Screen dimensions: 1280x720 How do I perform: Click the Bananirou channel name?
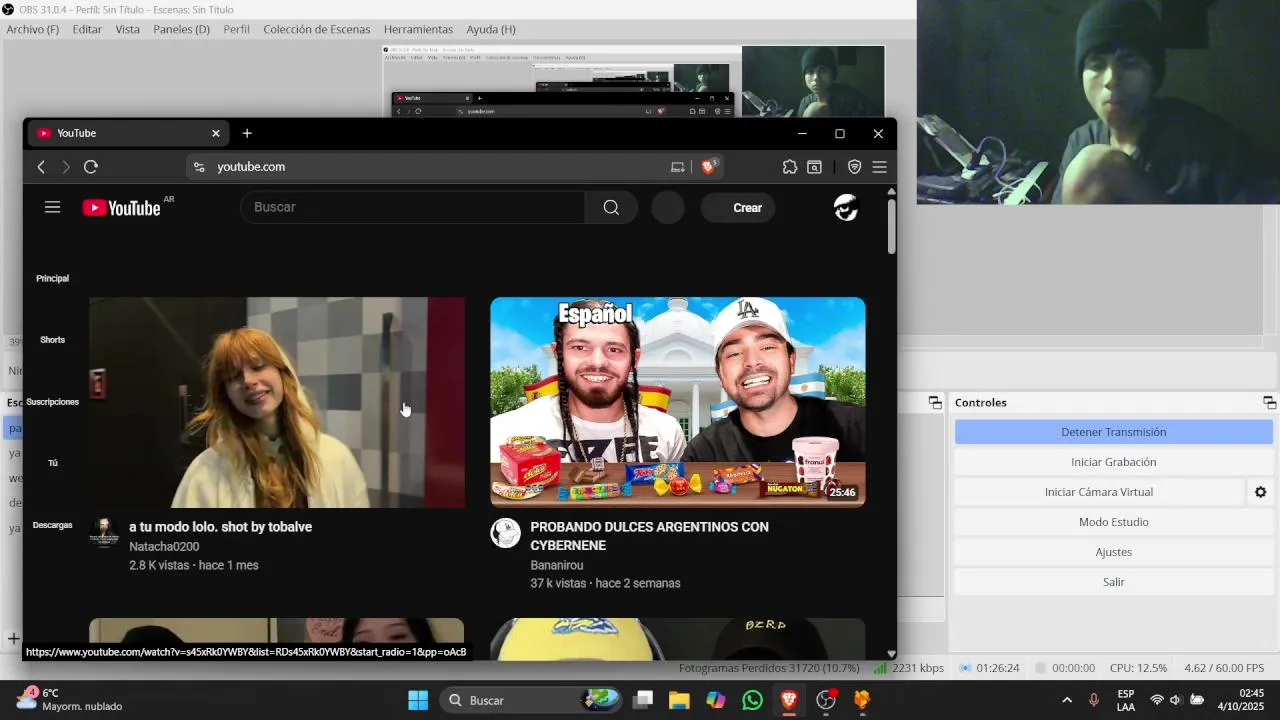pyautogui.click(x=557, y=565)
